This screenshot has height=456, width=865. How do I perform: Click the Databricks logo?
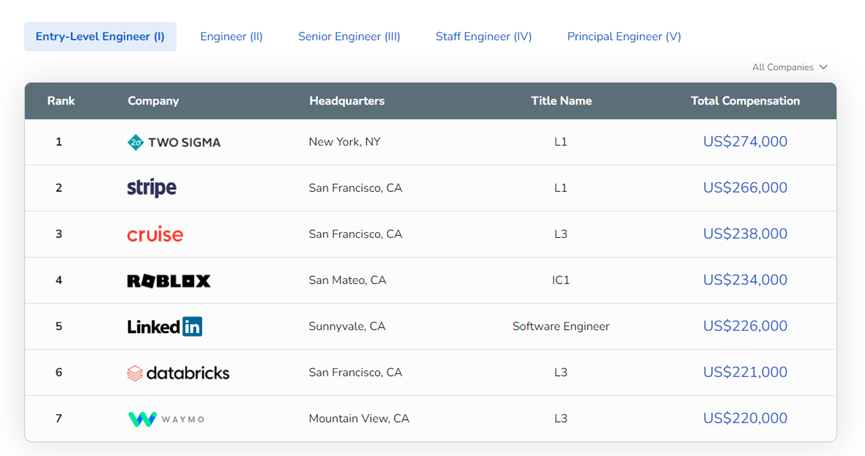point(178,373)
